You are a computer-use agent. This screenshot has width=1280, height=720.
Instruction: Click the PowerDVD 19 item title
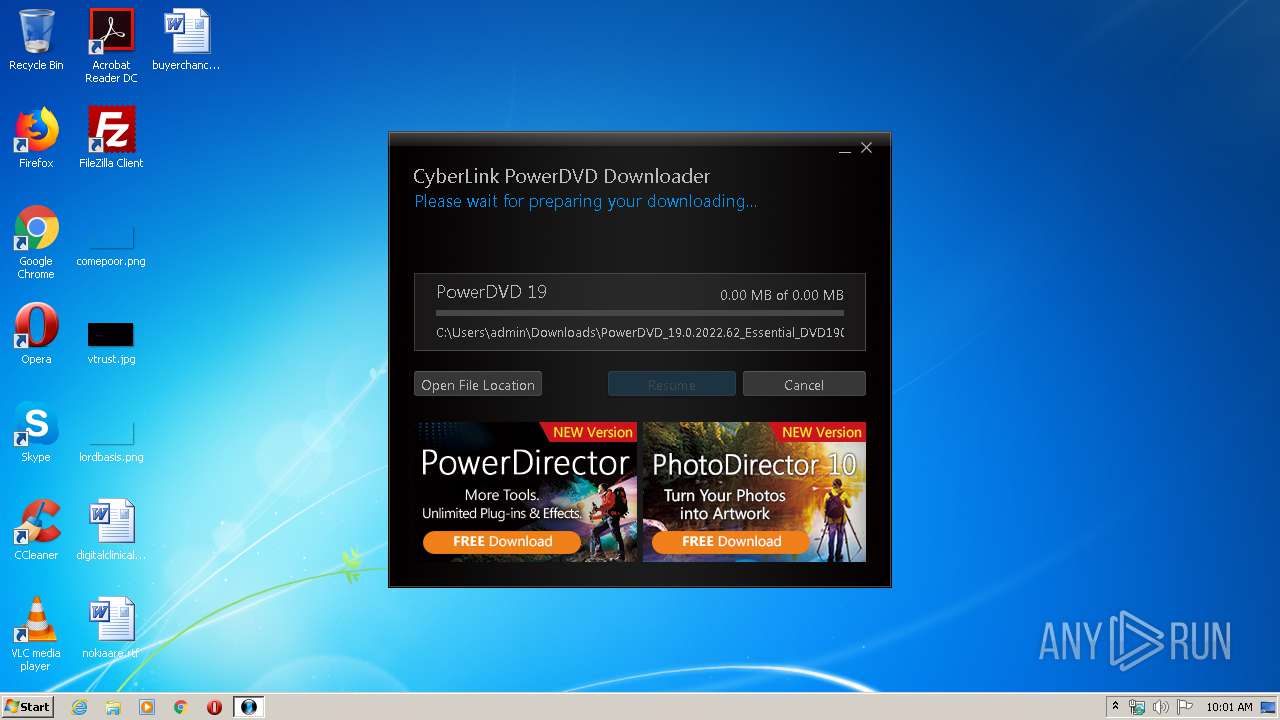[x=491, y=292]
